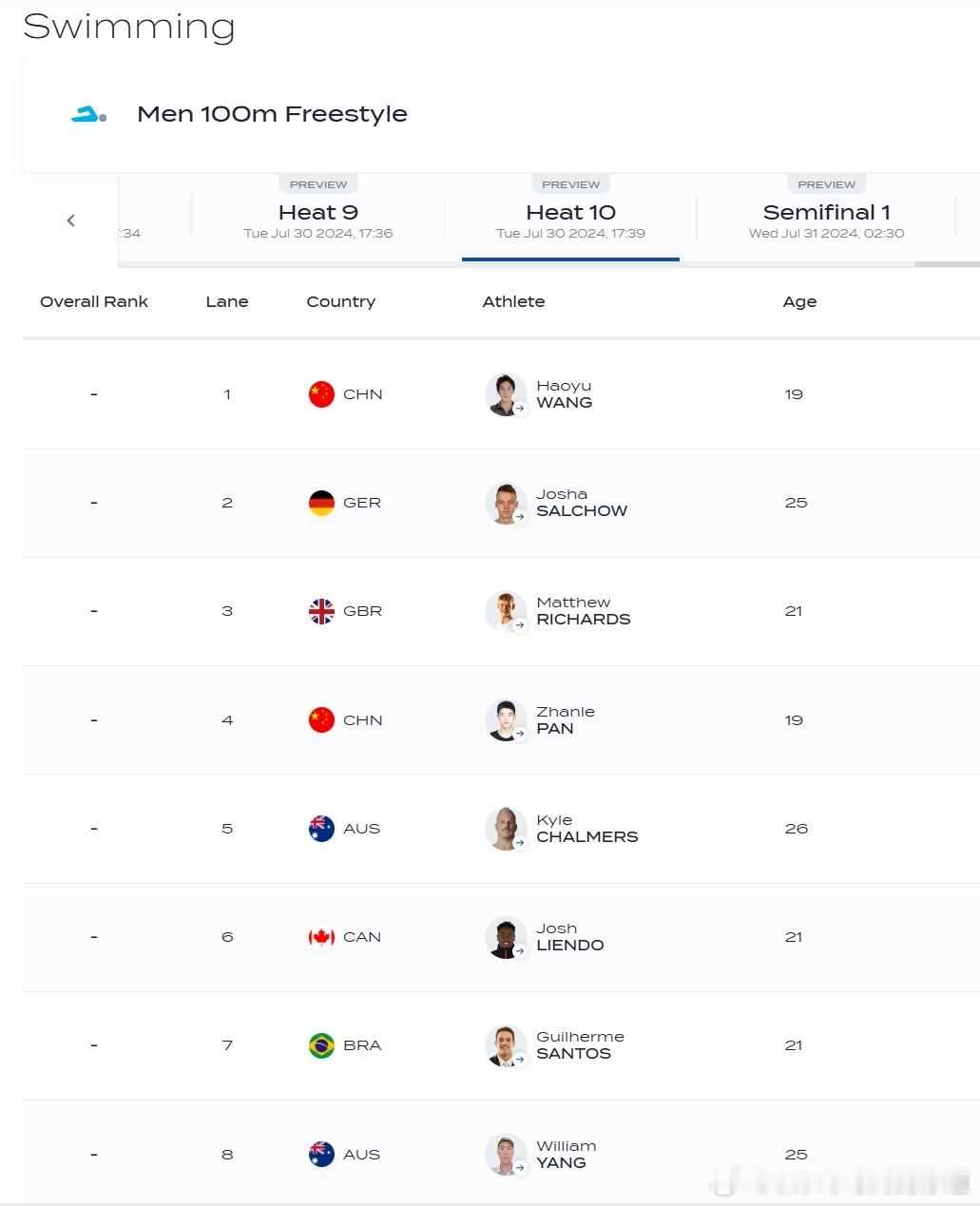Screen dimensions: 980x1206
Task: Go to previous heats with left chevron
Action: (70, 220)
